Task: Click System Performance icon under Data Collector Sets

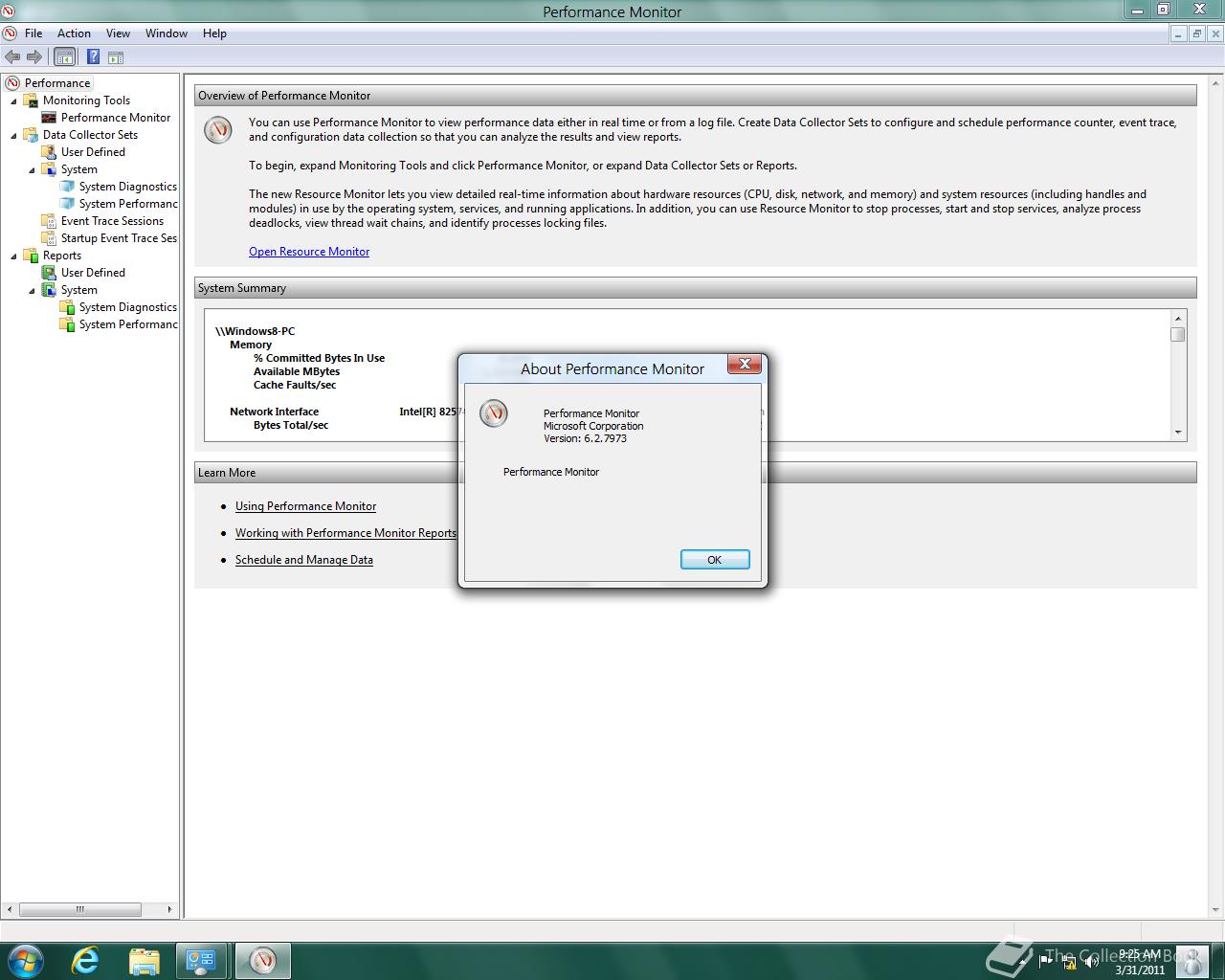Action: click(67, 204)
